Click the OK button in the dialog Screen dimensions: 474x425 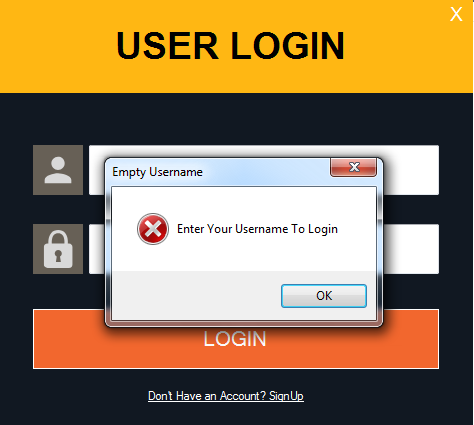[x=324, y=296]
